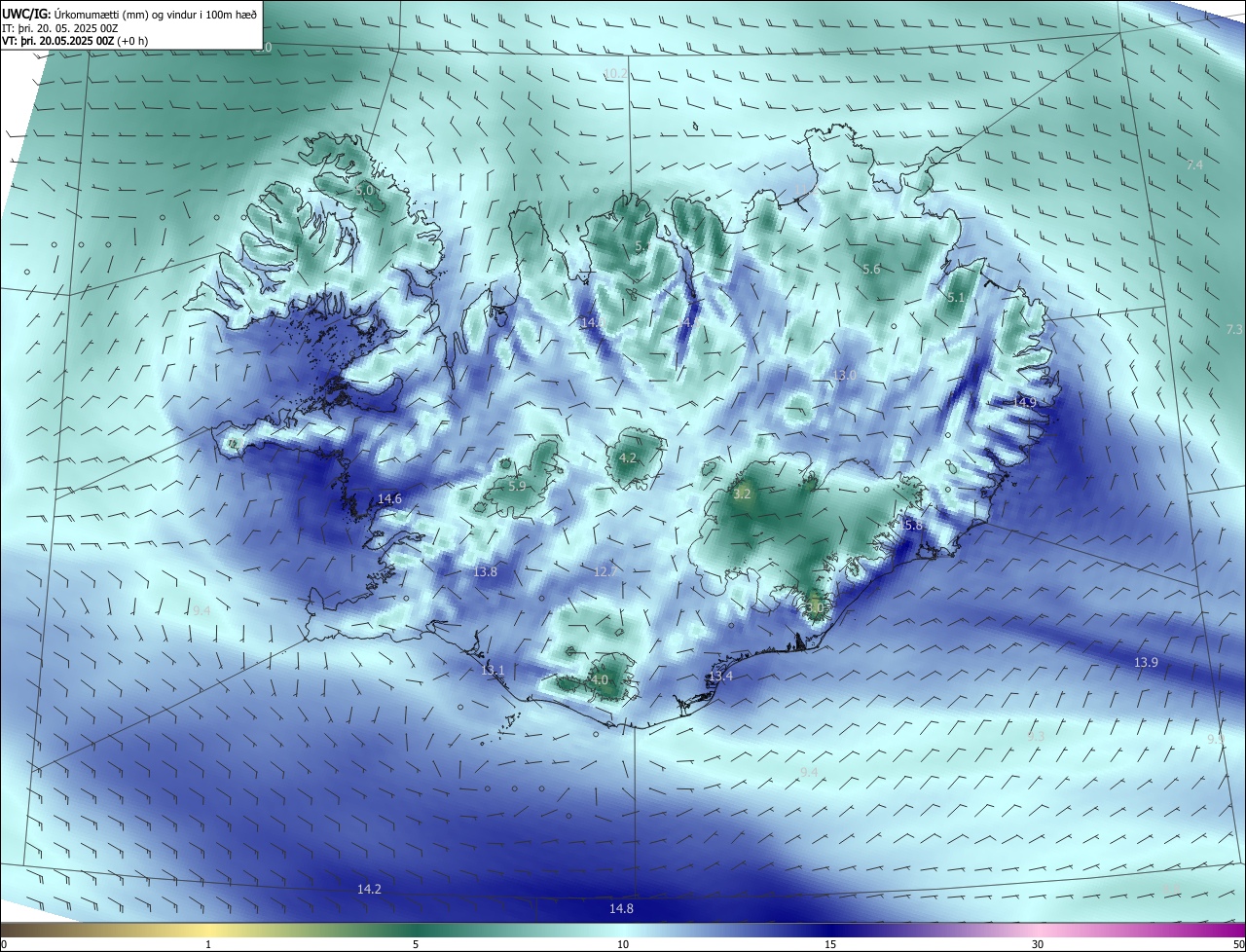Click the 7.3 value on the map
1246x952 pixels.
tap(1234, 330)
